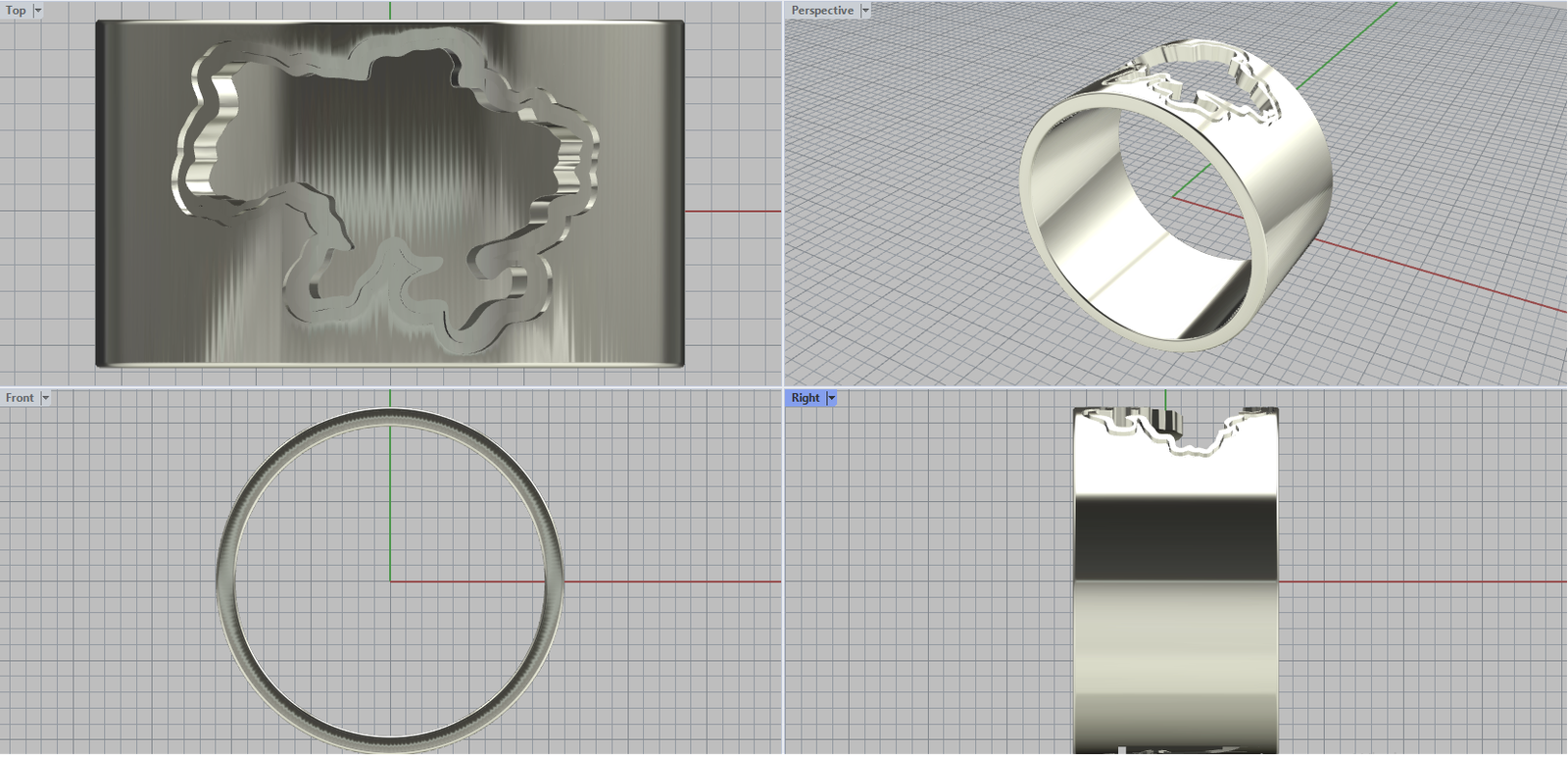1568x757 pixels.
Task: Activate the Front viewport title label
Action: click(x=20, y=398)
